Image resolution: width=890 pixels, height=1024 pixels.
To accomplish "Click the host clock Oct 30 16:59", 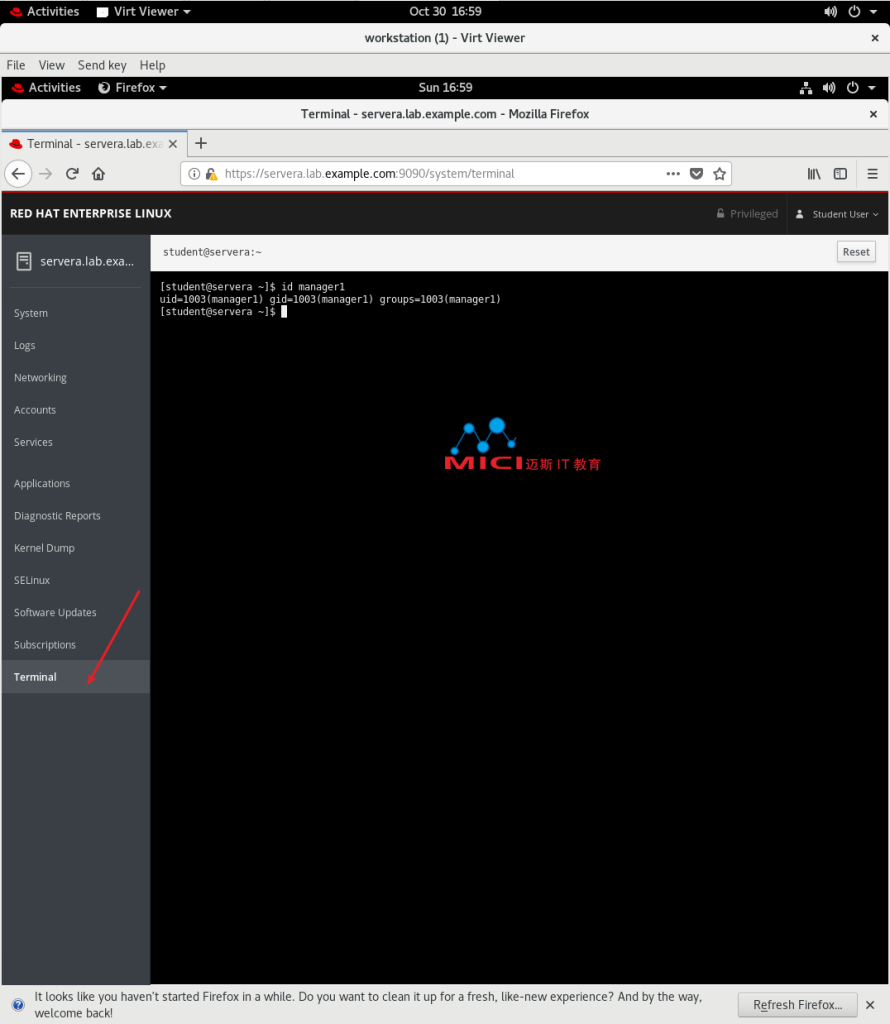I will 445,12.
